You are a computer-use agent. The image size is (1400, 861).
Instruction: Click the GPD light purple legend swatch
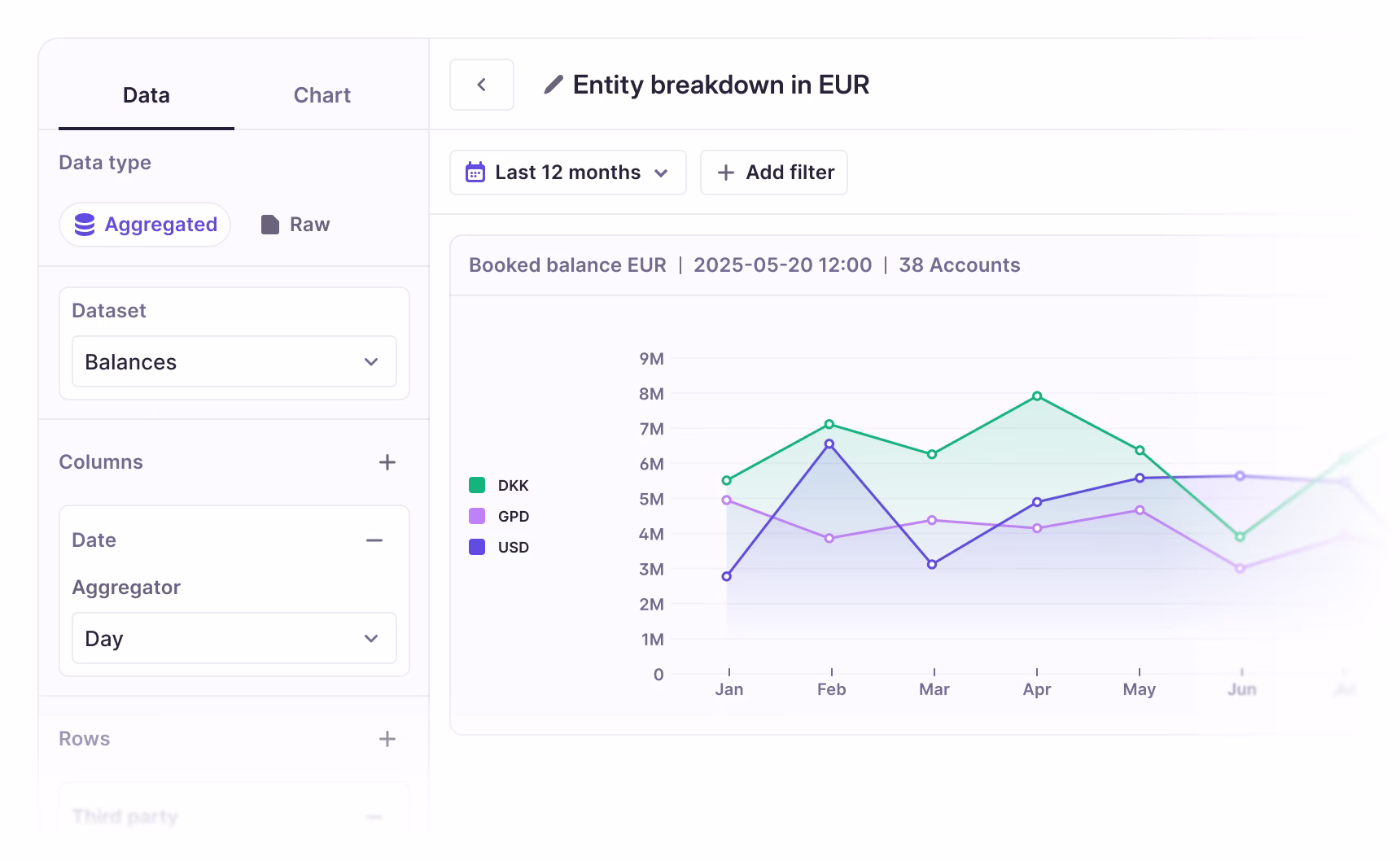pos(477,516)
